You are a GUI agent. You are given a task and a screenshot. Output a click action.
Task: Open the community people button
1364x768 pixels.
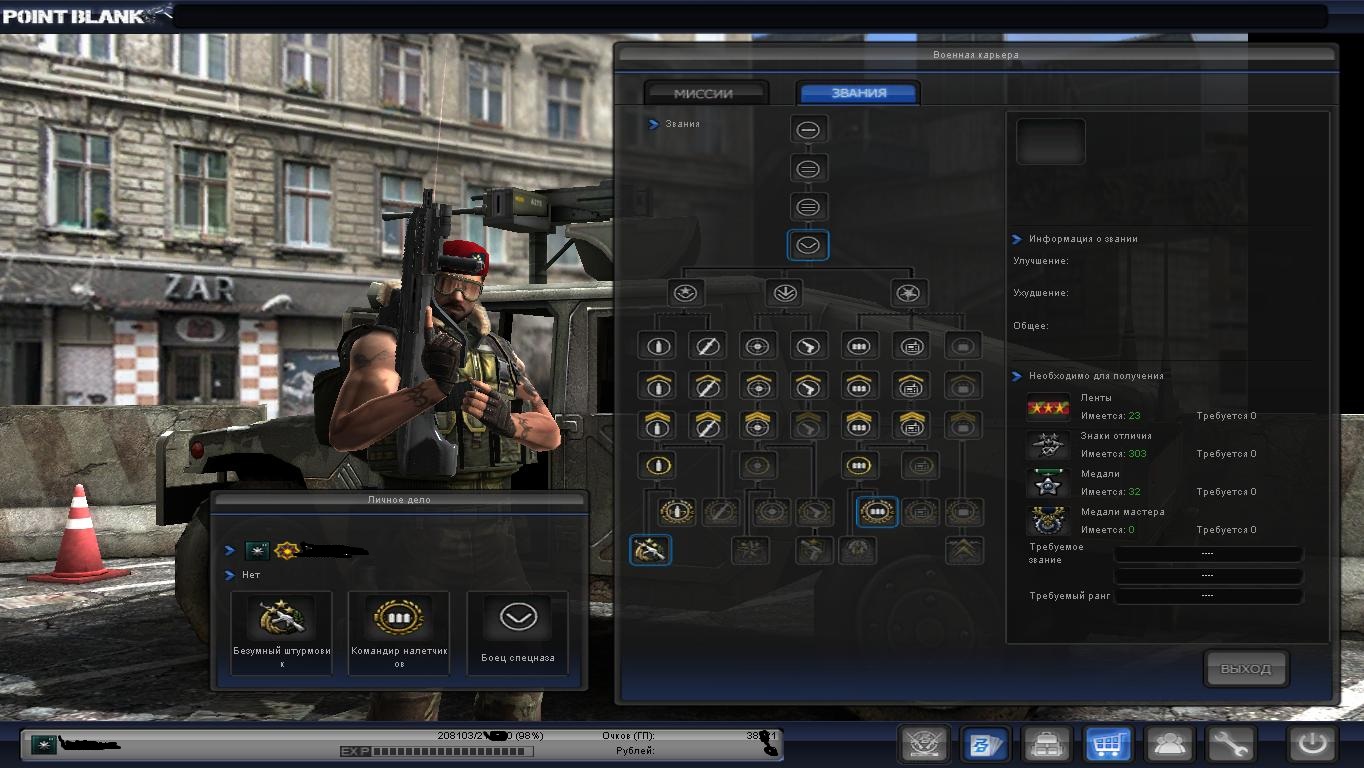(1170, 744)
